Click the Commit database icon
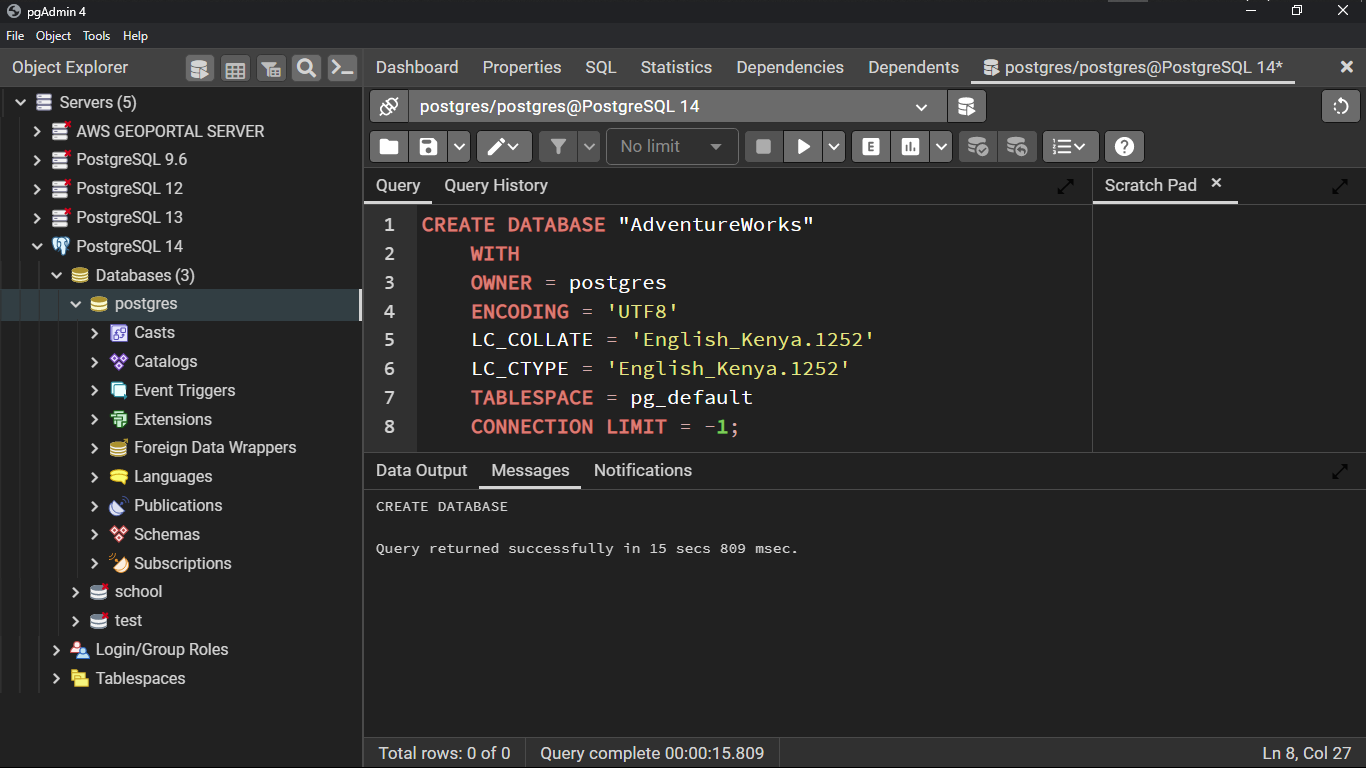Image resolution: width=1366 pixels, height=768 pixels. 978,147
